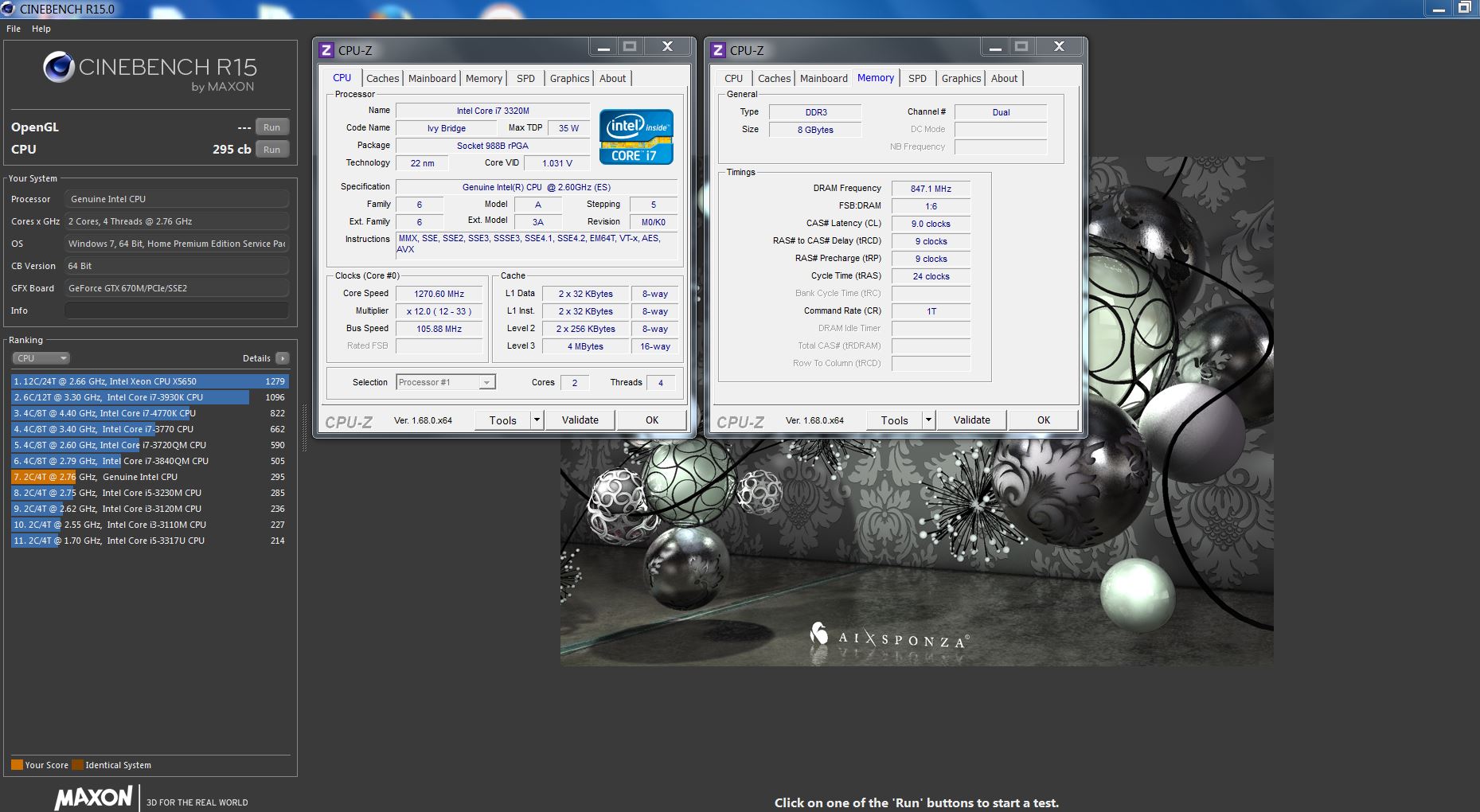
Task: Restore down the Cinebench main window
Action: 1465,9
